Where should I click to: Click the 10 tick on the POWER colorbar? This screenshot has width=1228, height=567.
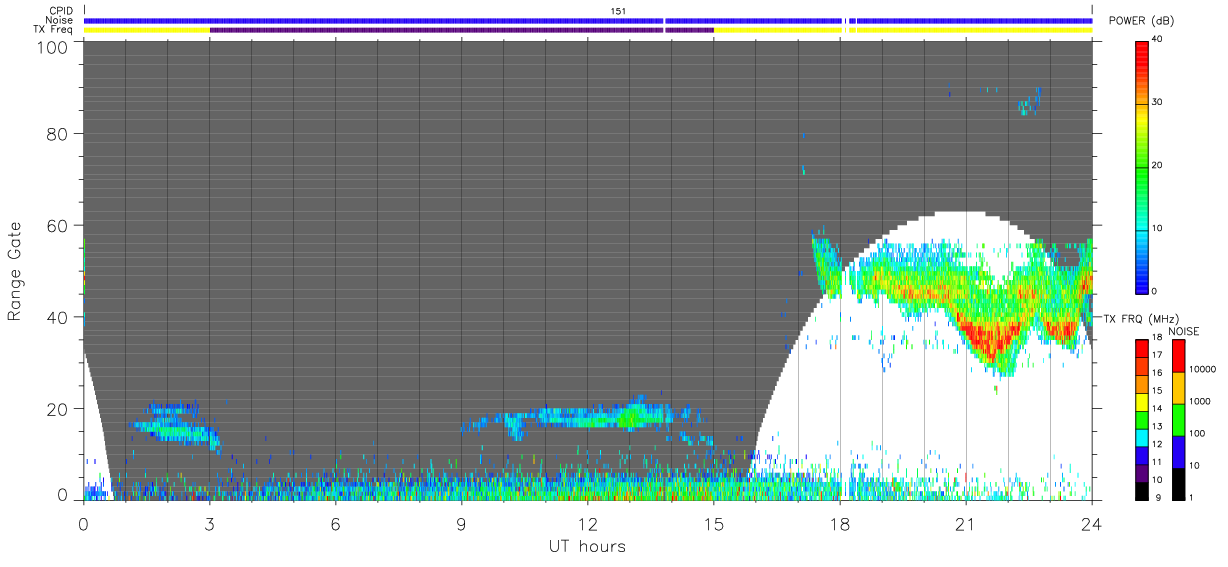[x=1159, y=228]
